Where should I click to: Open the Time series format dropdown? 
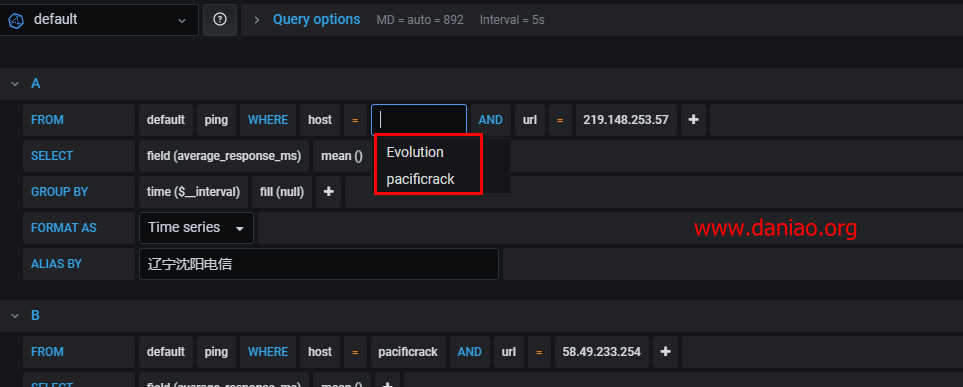click(197, 228)
